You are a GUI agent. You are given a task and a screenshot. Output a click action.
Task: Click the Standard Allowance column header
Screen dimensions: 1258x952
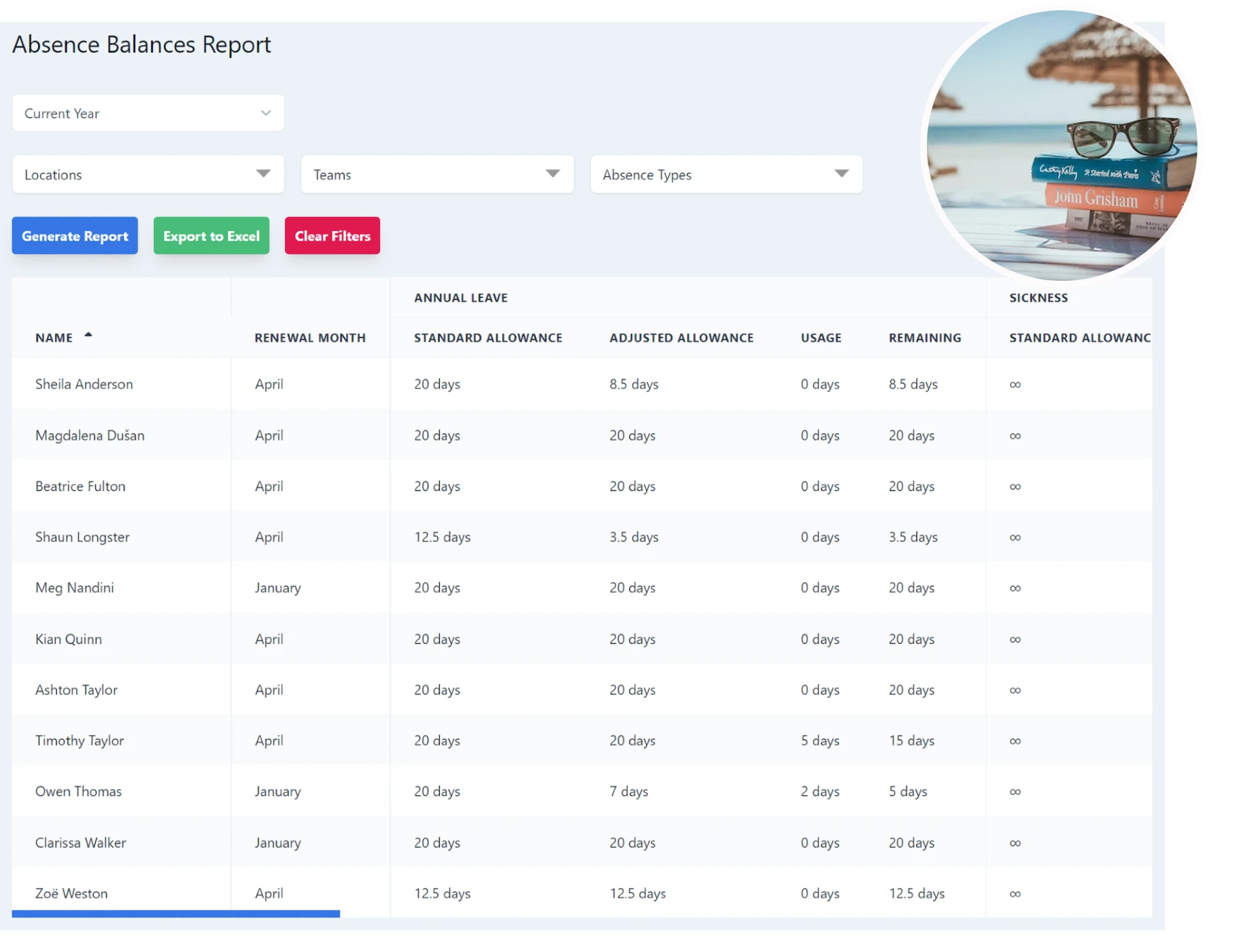pyautogui.click(x=488, y=337)
